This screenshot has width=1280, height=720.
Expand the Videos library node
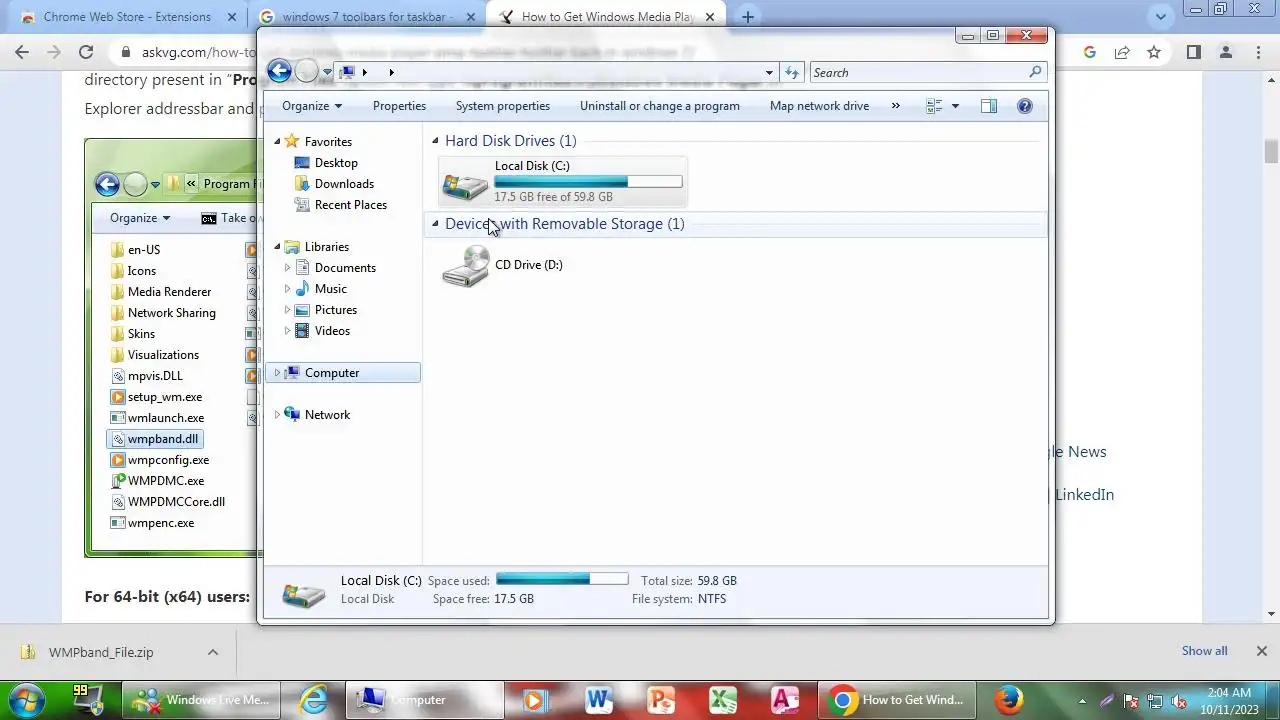tap(288, 331)
